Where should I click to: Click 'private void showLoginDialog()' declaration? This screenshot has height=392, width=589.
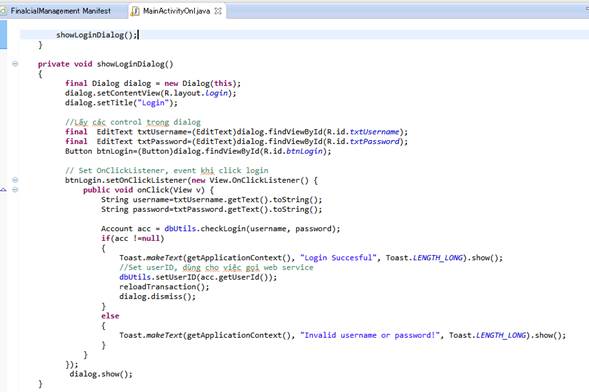(x=106, y=64)
